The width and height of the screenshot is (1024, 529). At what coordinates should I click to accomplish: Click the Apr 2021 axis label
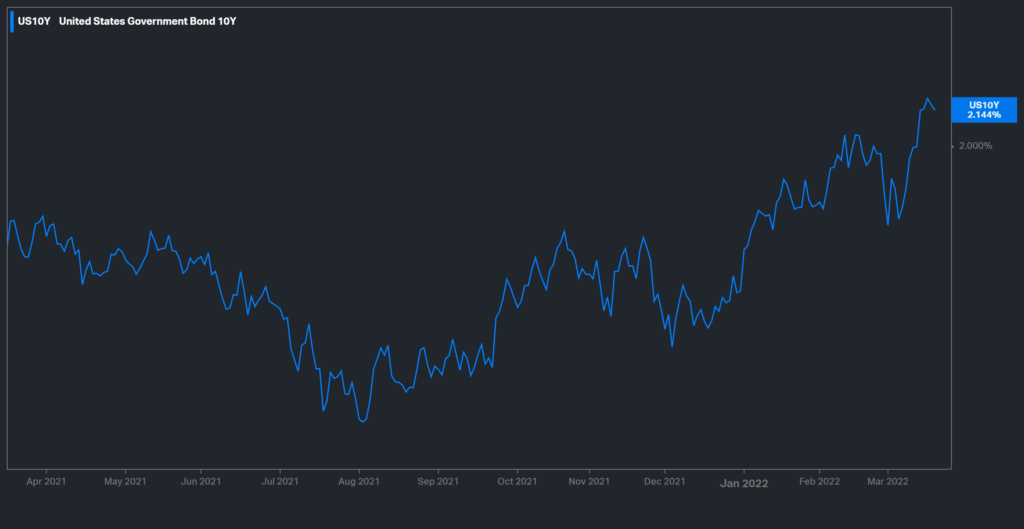pos(47,482)
